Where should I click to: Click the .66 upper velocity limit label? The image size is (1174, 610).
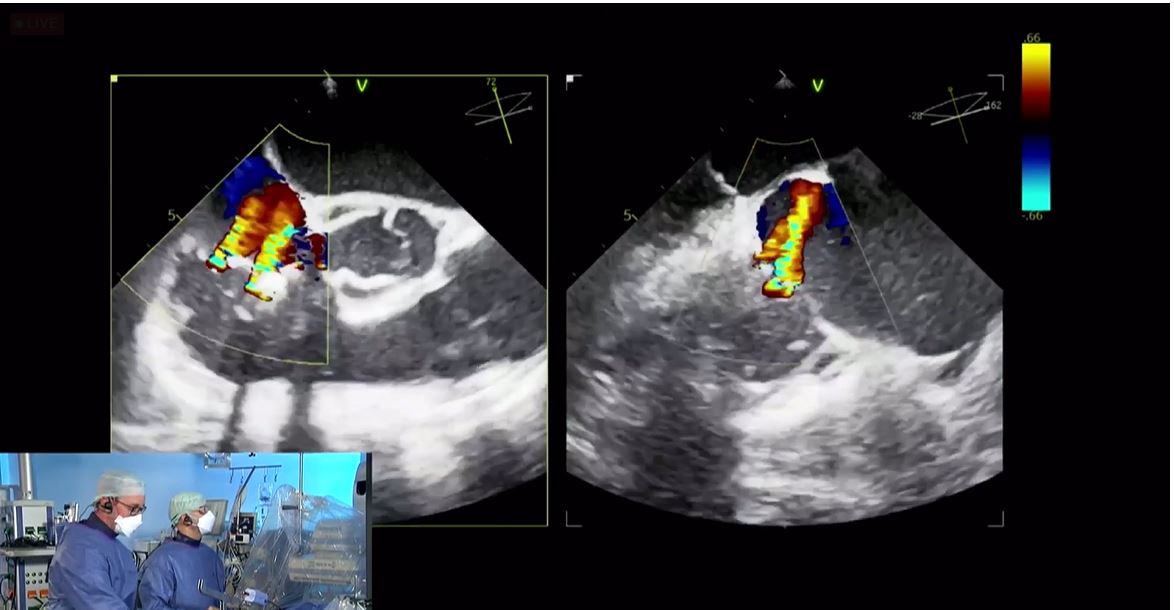tap(1032, 37)
